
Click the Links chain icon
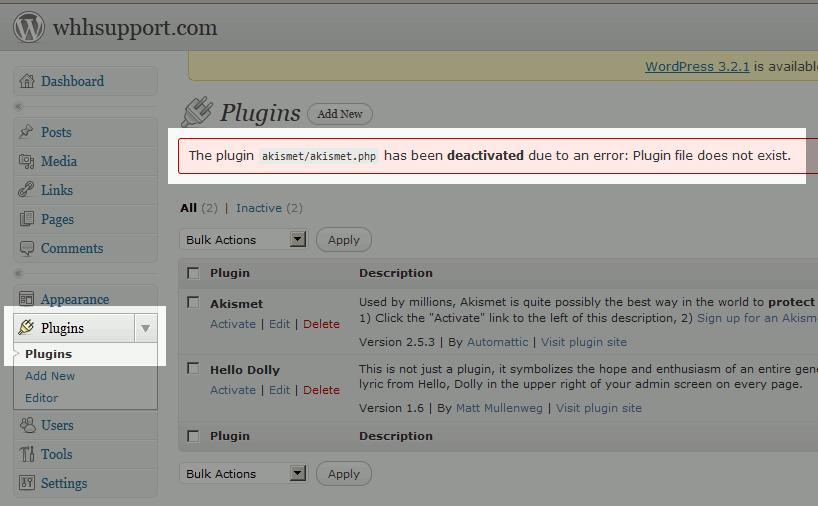(27, 190)
